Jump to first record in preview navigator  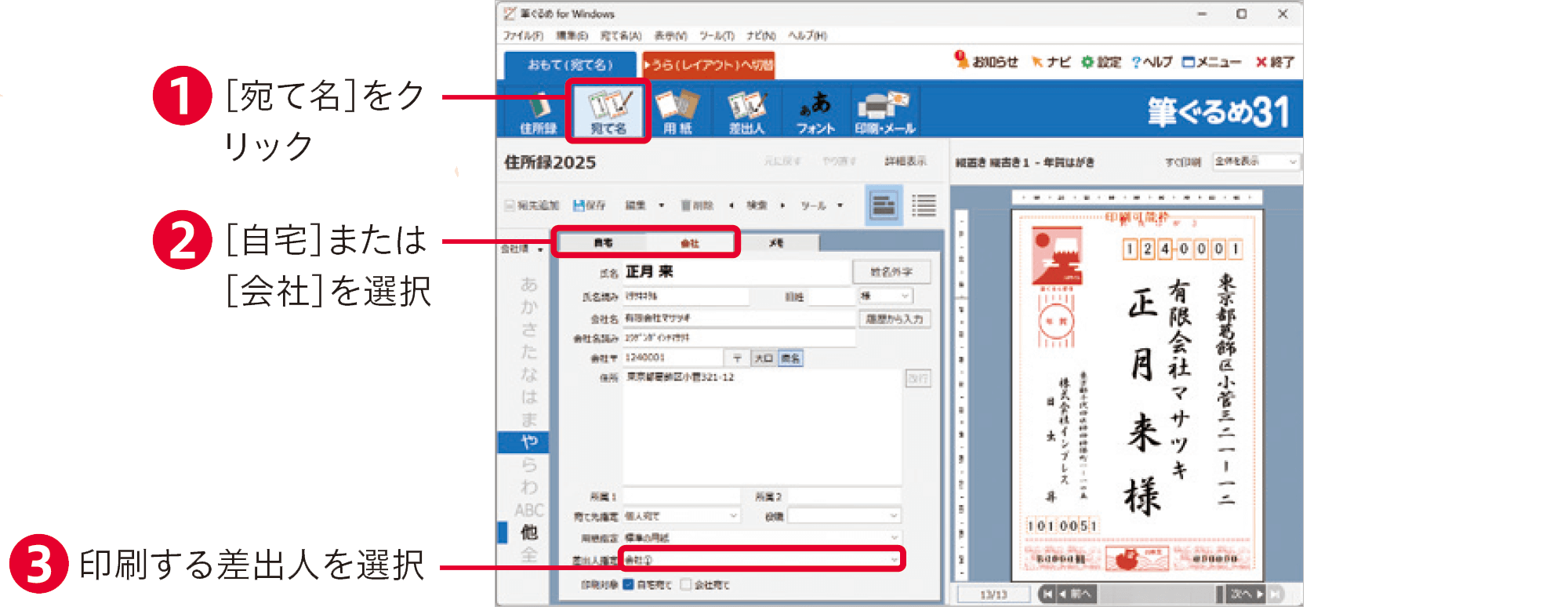pos(1046,594)
